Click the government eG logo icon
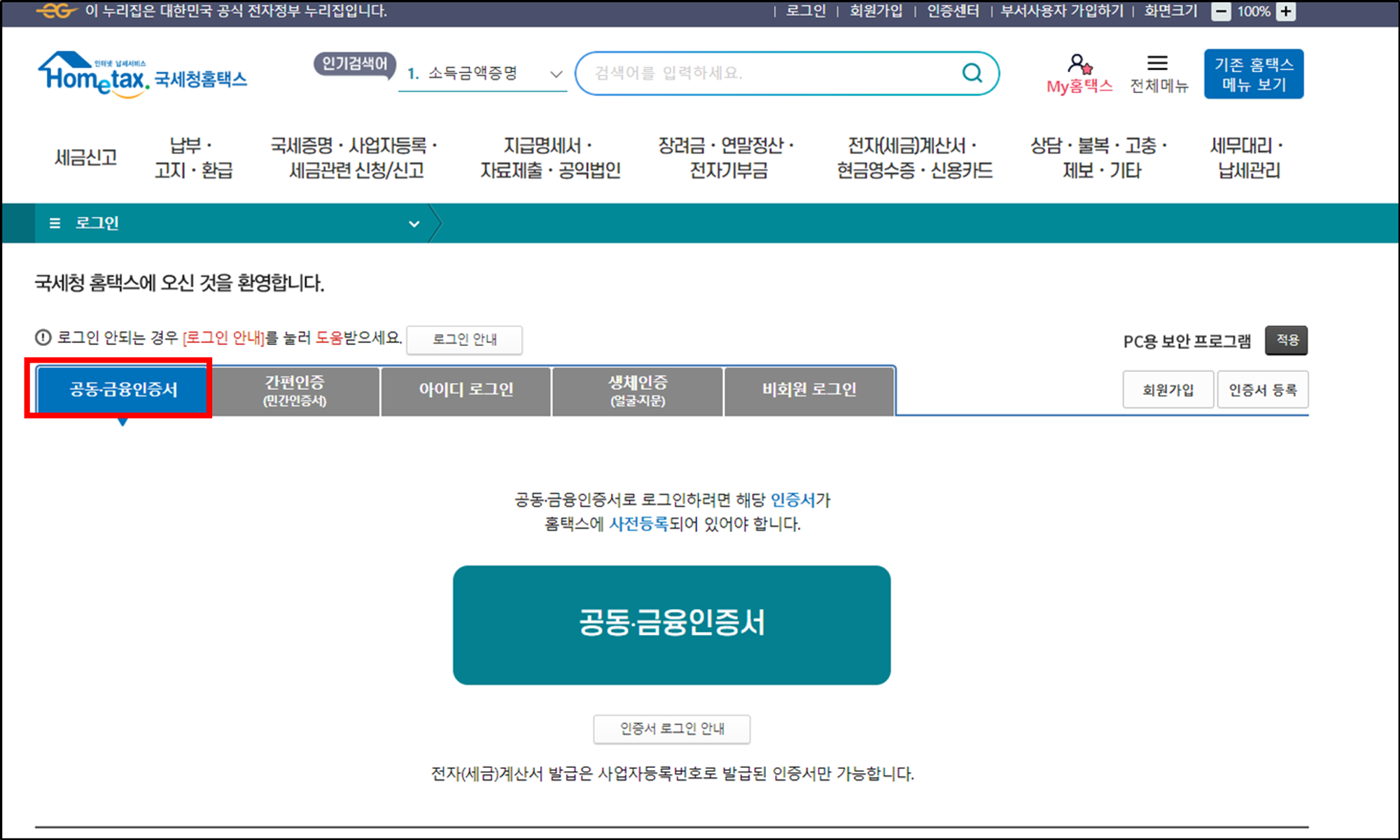The image size is (1400, 840). (56, 11)
